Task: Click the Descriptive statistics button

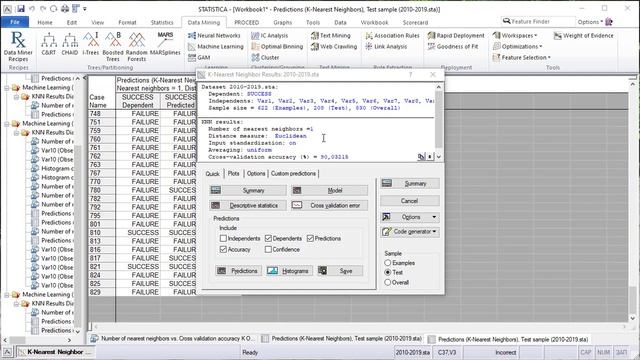Action: coord(248,205)
